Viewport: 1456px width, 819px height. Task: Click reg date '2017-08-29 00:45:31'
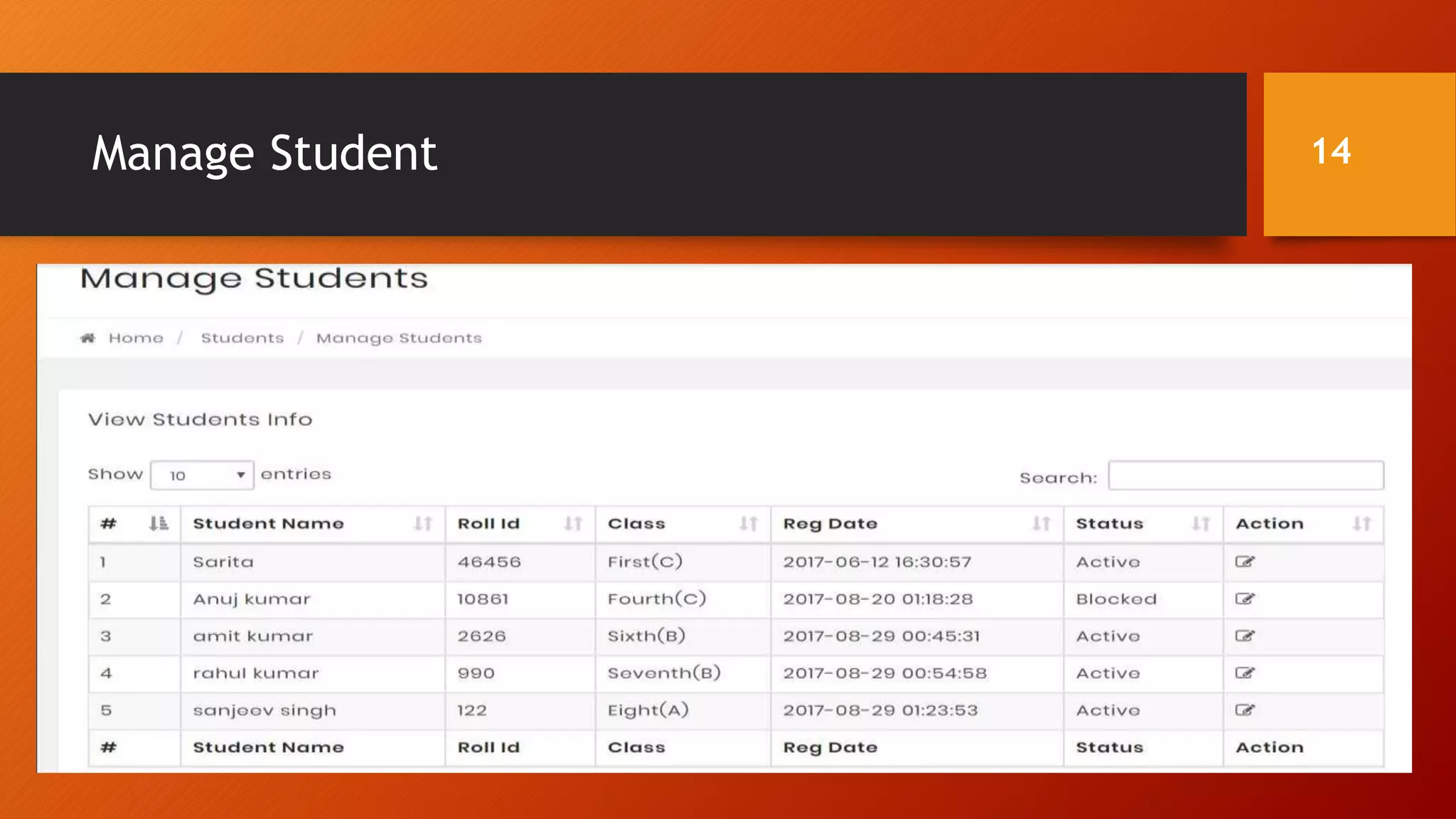click(882, 636)
